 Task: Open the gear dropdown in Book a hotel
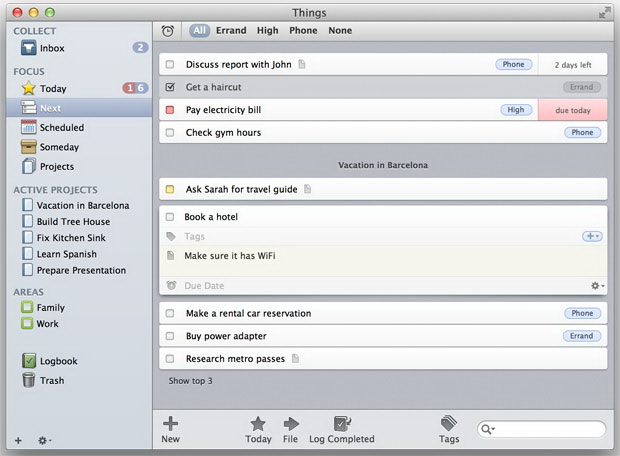[597, 286]
